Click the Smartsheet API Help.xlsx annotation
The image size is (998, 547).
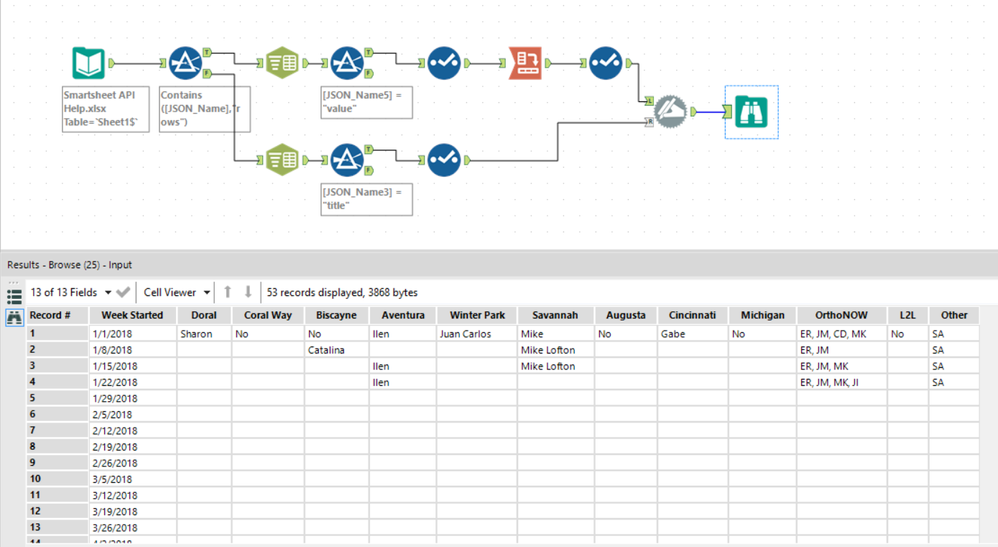(106, 109)
